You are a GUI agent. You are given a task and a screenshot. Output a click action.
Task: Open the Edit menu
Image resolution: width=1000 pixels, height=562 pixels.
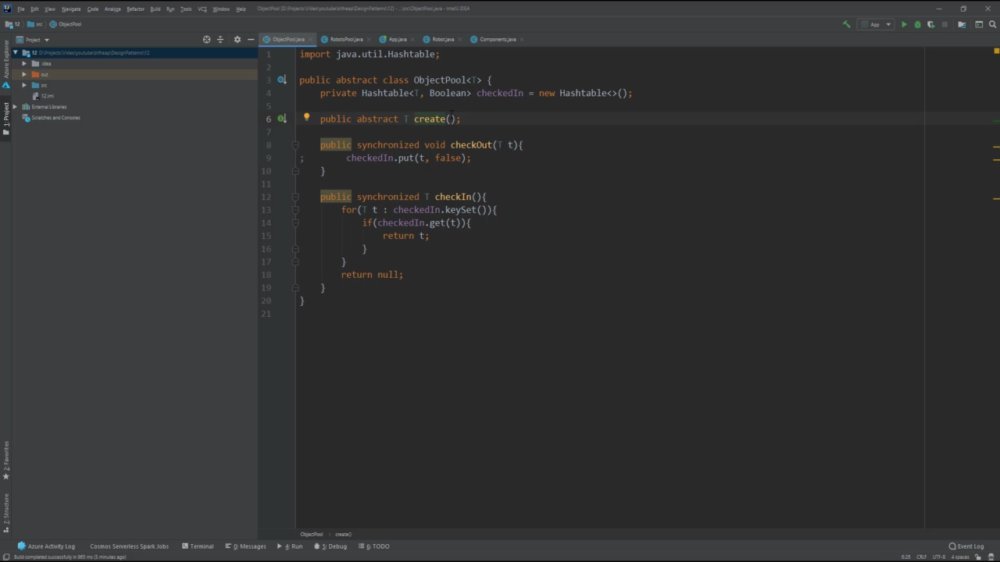pyautogui.click(x=34, y=9)
